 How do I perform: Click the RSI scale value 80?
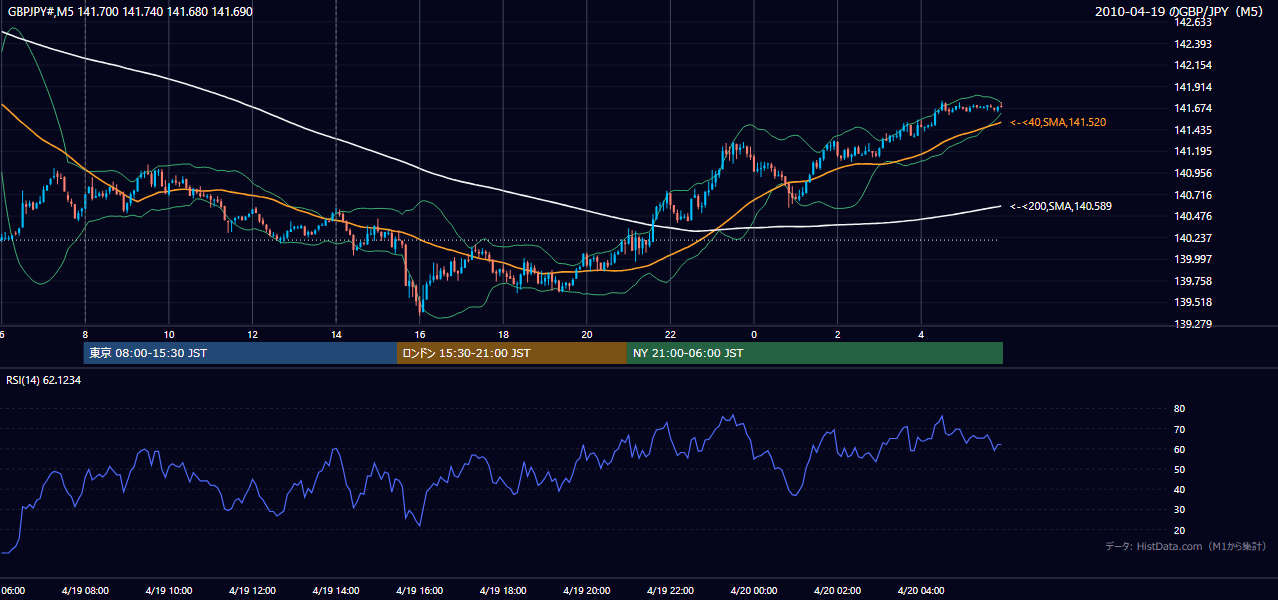pyautogui.click(x=1179, y=409)
